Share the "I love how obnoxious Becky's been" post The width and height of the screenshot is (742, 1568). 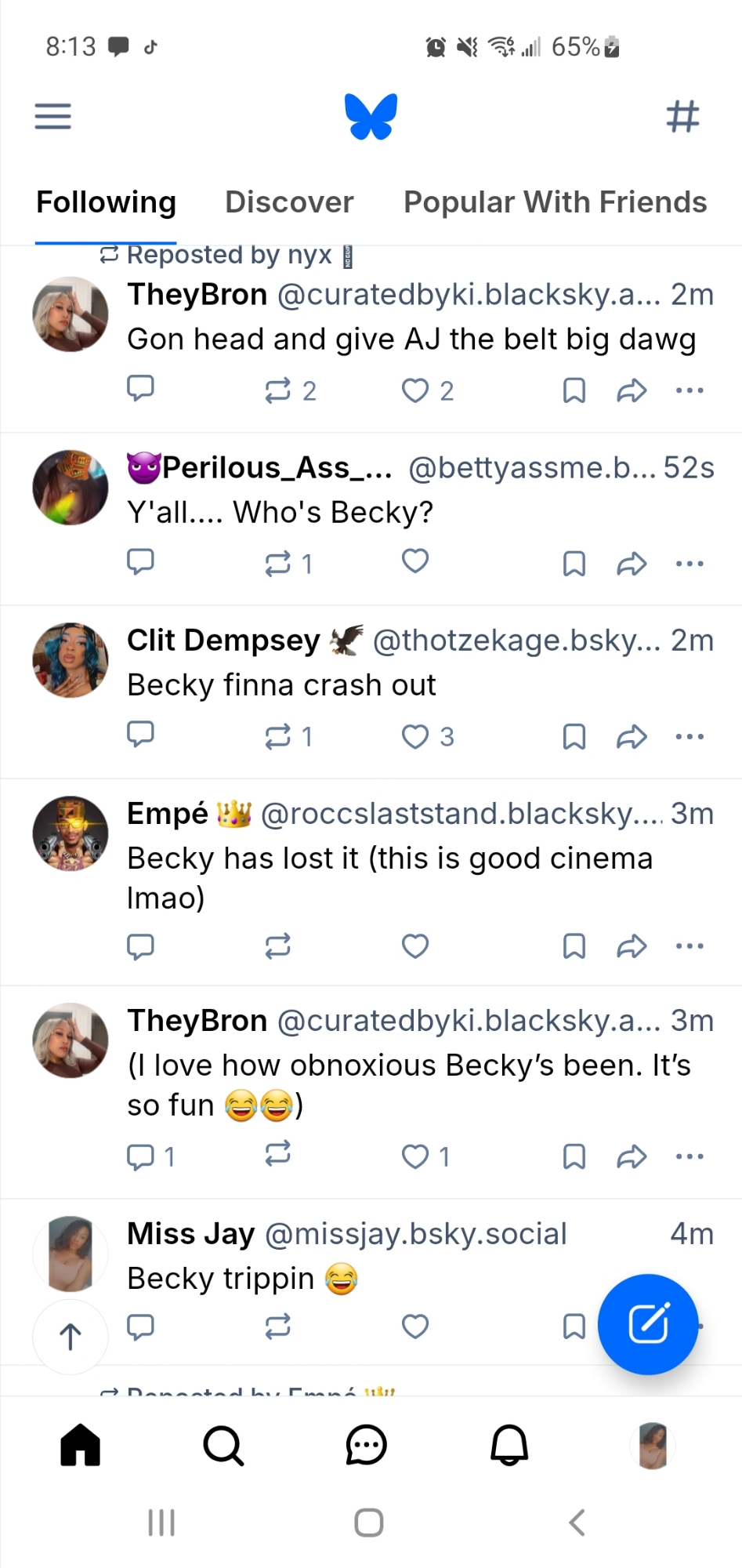tap(632, 1156)
